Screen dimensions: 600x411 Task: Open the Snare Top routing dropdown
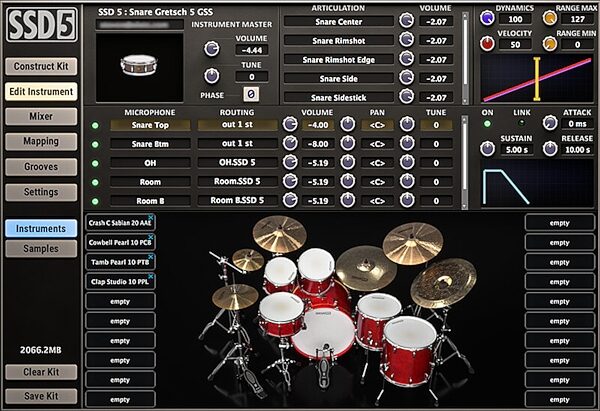[237, 125]
